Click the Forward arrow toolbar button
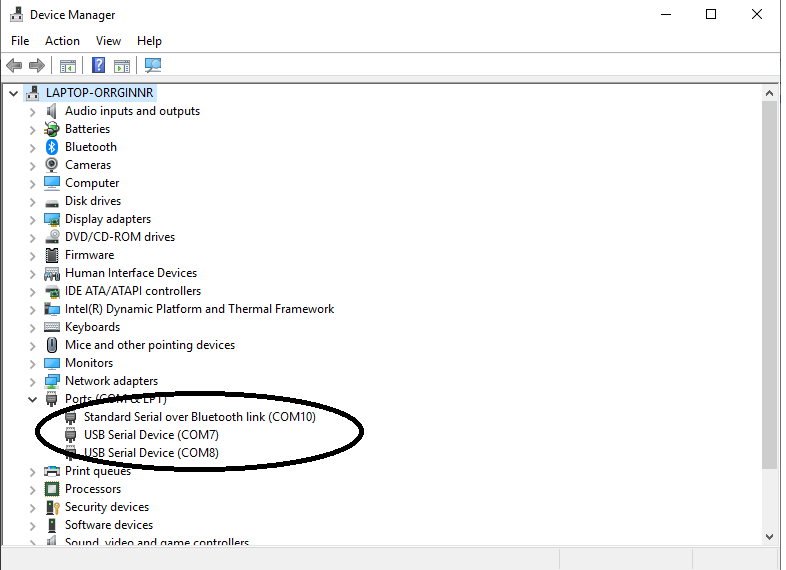Screen dimensions: 786x570 [37, 66]
